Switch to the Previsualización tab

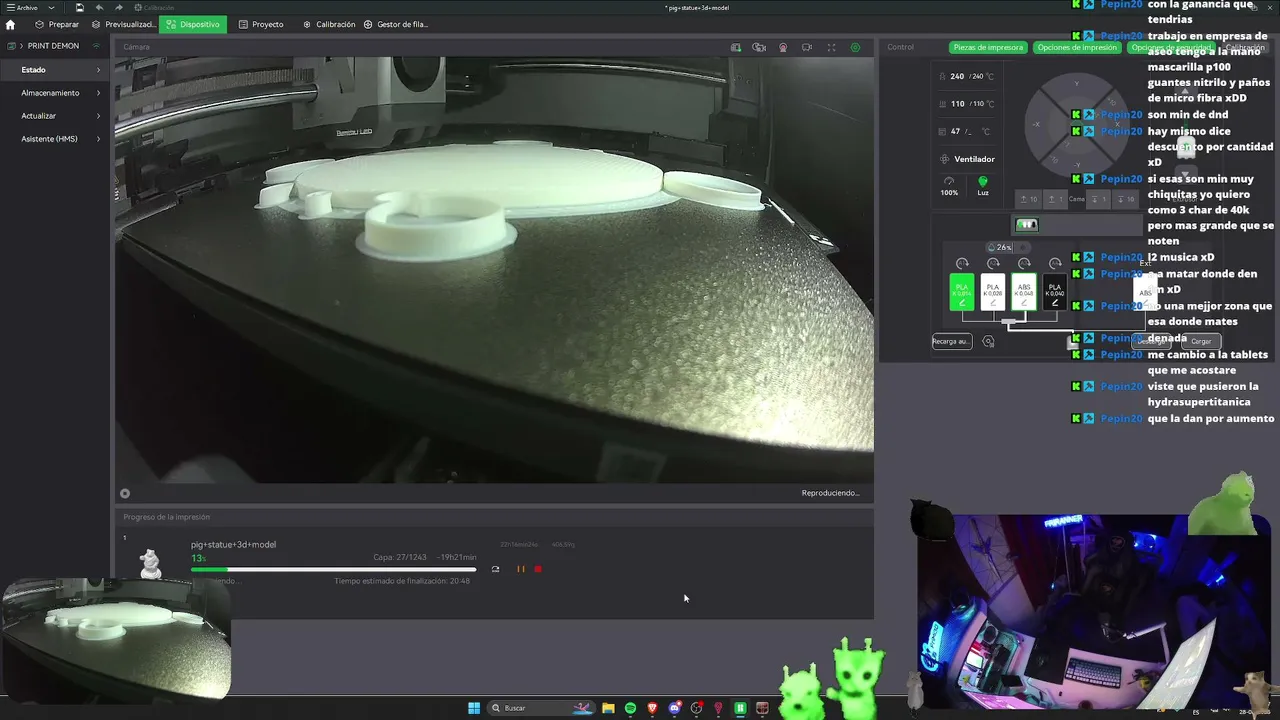123,24
